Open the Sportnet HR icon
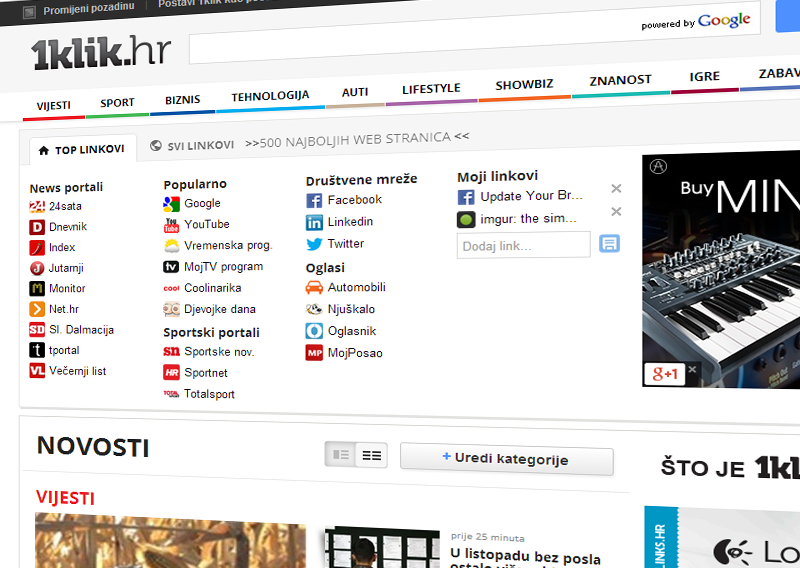Viewport: 800px width, 568px height. (x=171, y=373)
